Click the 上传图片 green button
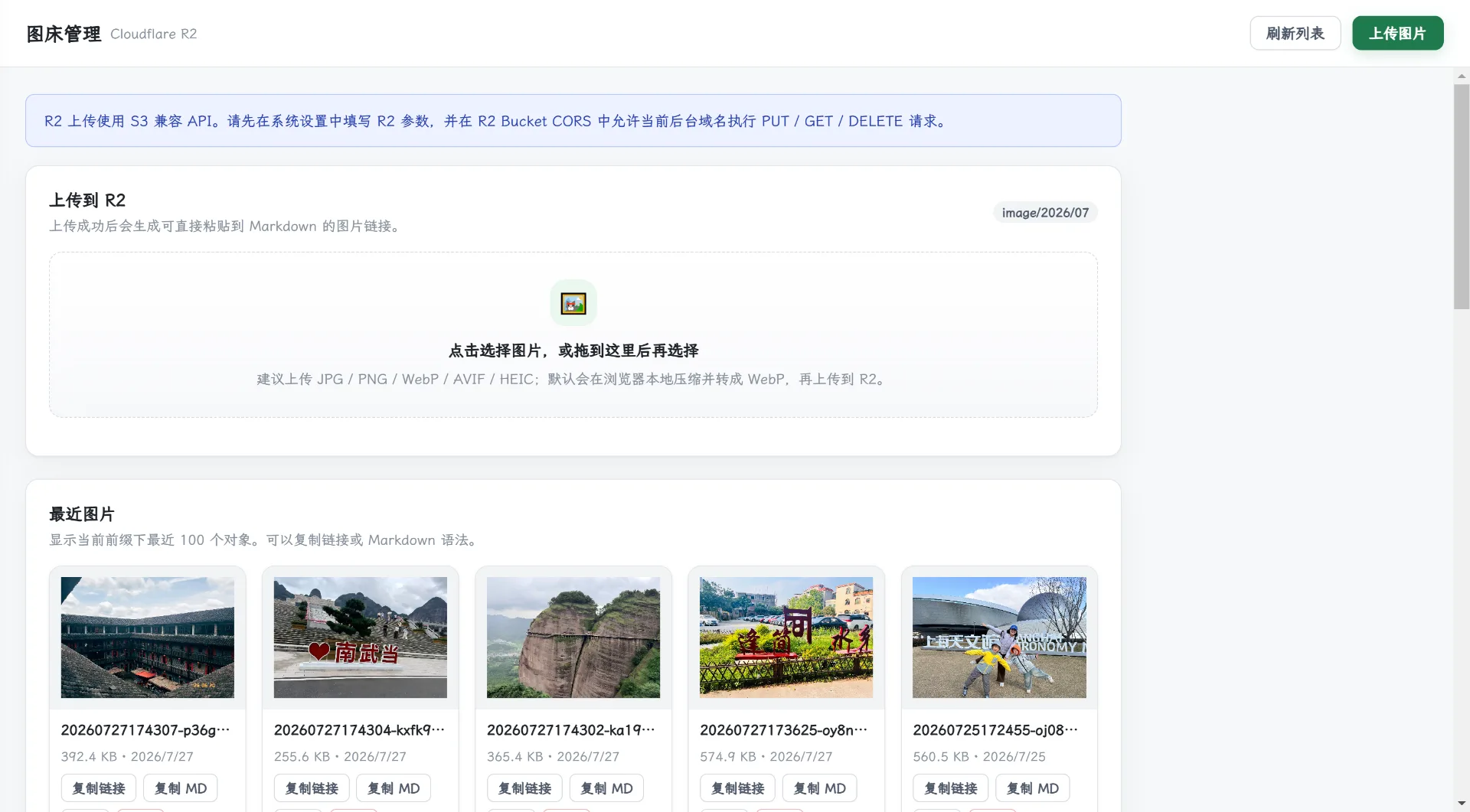 coord(1397,34)
